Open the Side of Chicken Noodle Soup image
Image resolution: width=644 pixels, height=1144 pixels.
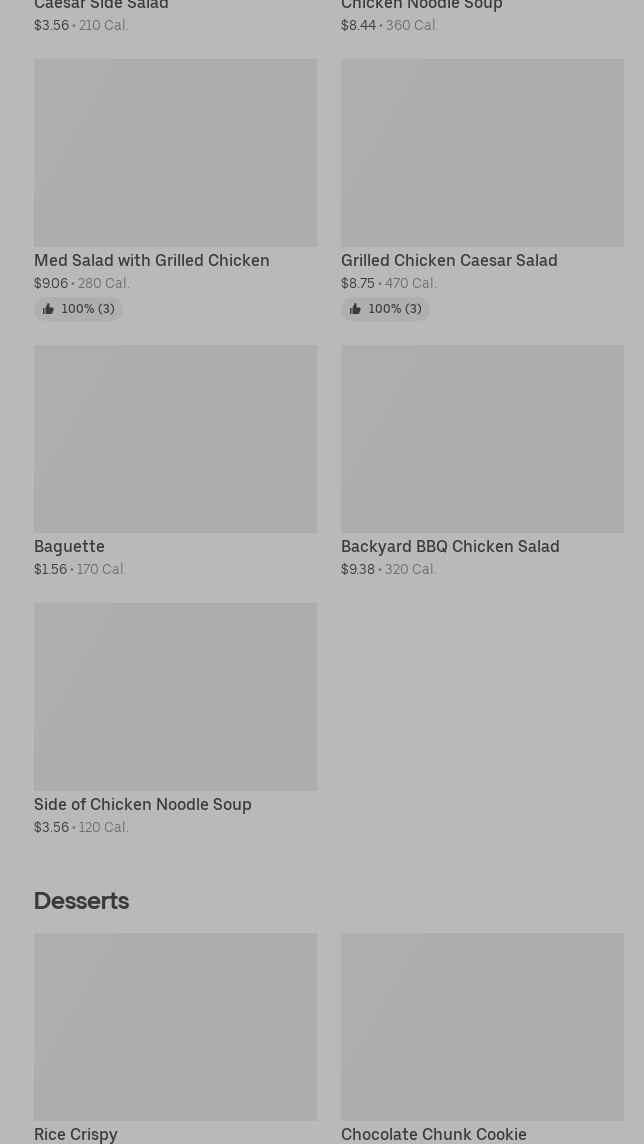(175, 696)
